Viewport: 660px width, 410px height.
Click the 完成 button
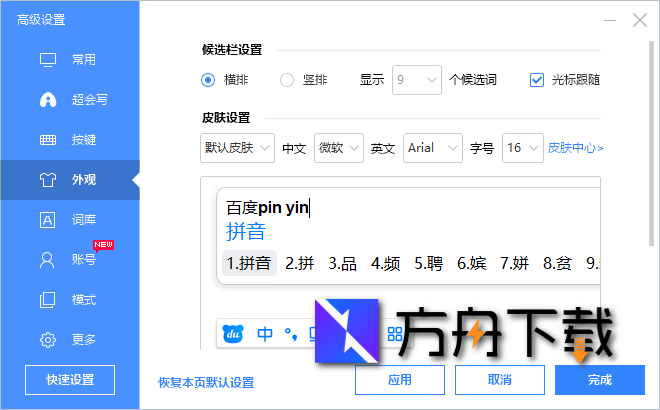tap(600, 380)
